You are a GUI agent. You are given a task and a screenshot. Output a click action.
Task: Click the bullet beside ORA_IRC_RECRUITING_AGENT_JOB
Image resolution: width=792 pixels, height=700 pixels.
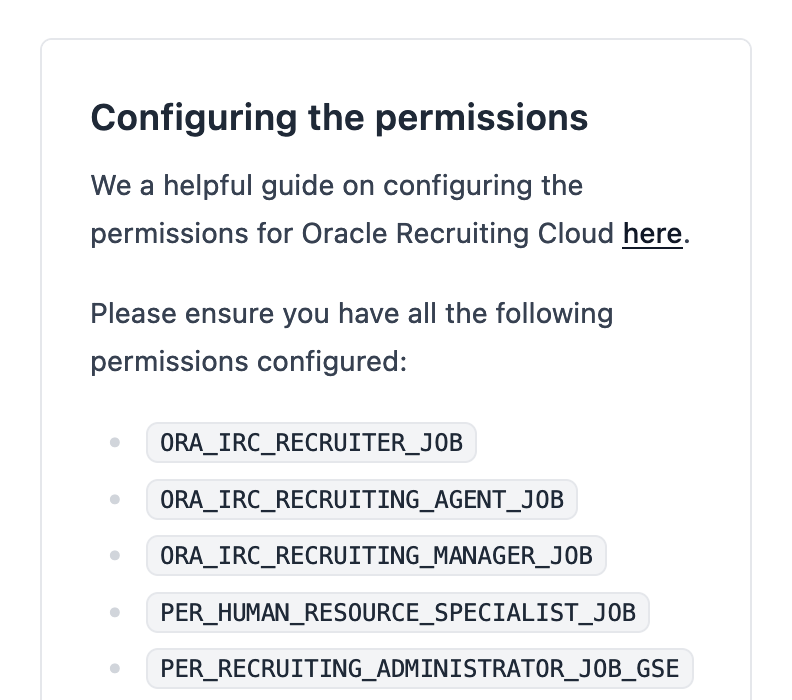coord(115,499)
